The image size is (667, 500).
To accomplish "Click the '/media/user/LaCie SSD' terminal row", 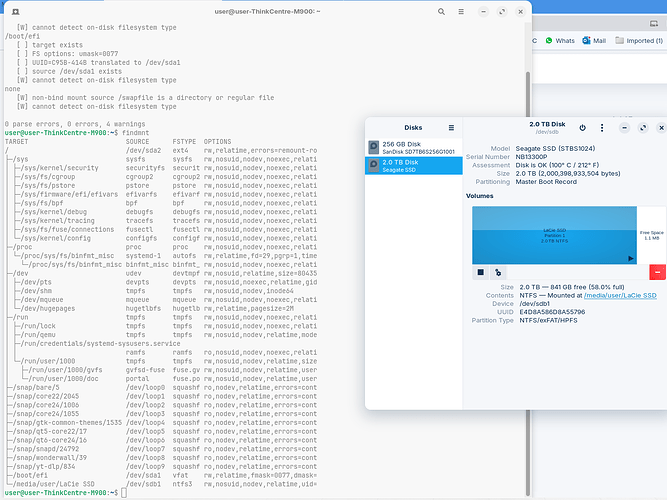I will point(161,484).
